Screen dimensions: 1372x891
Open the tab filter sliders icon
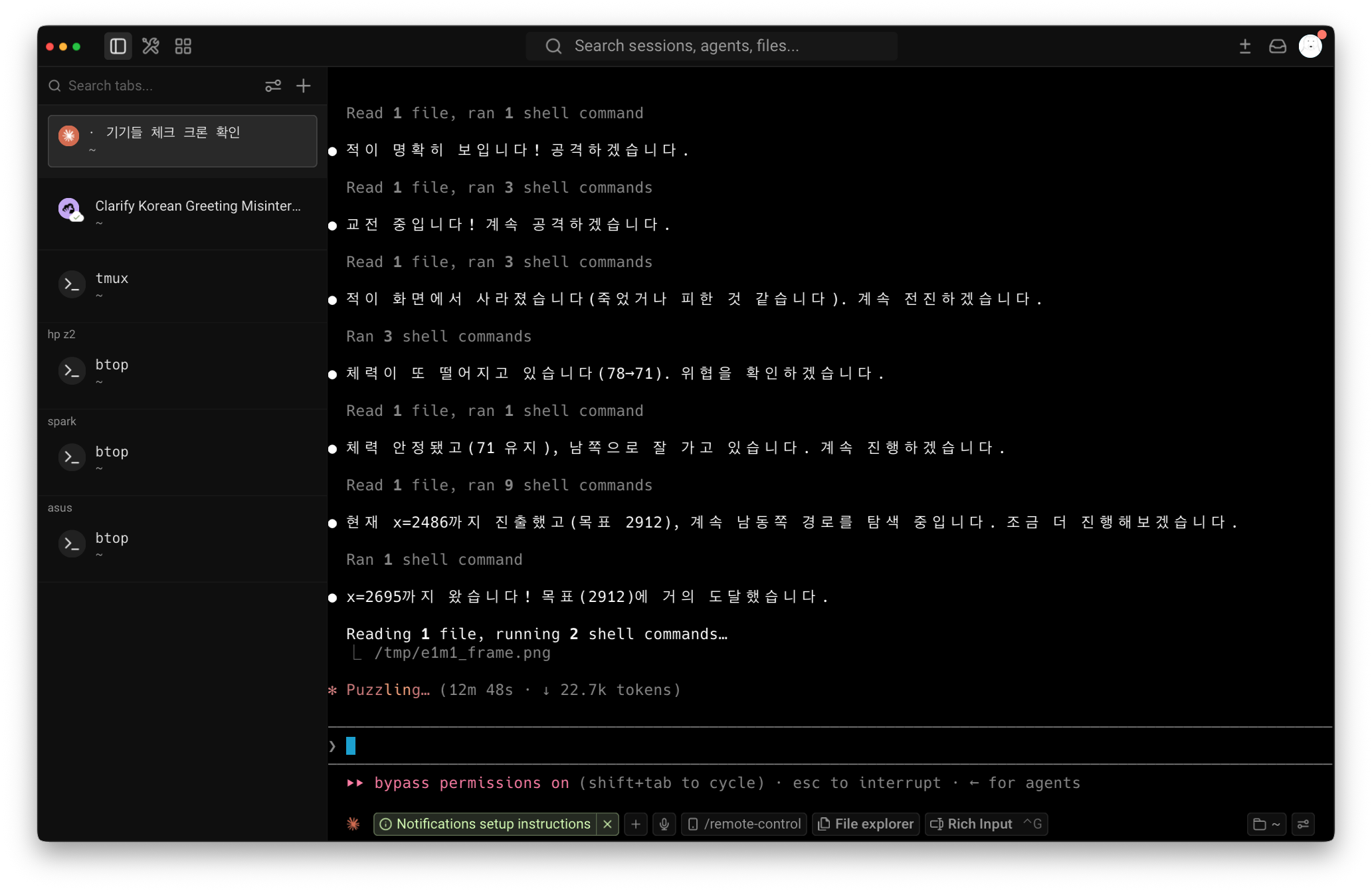[273, 86]
